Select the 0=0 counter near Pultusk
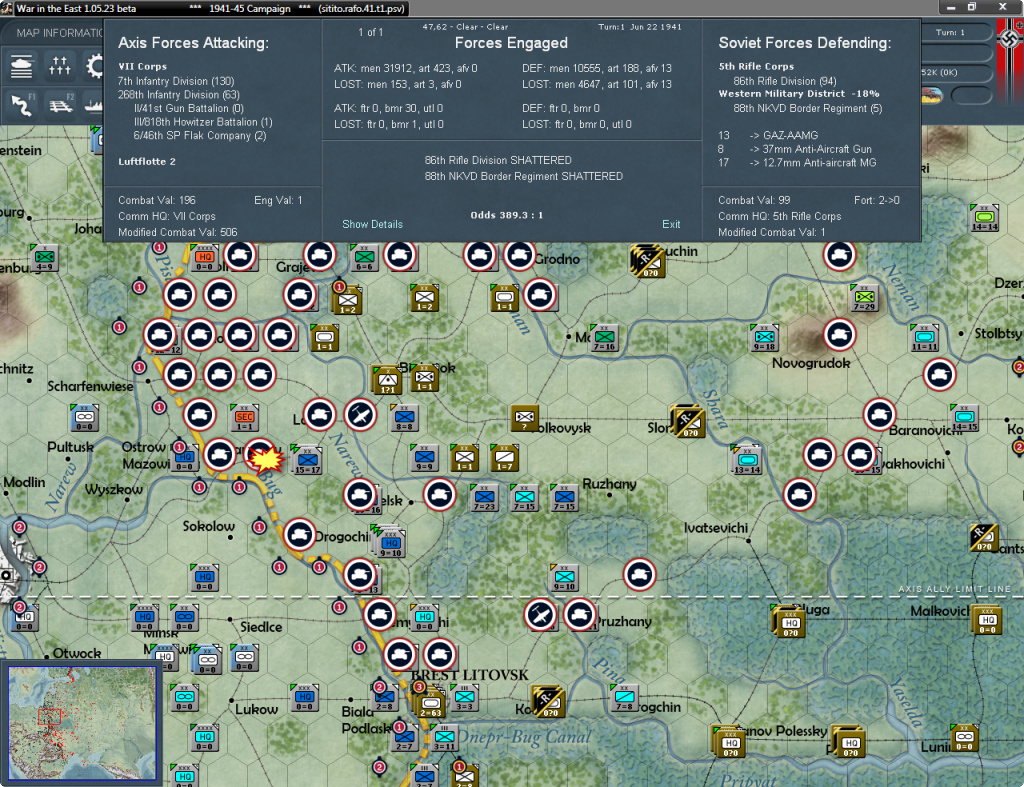Screen dimensions: 1024x787 pos(84,417)
